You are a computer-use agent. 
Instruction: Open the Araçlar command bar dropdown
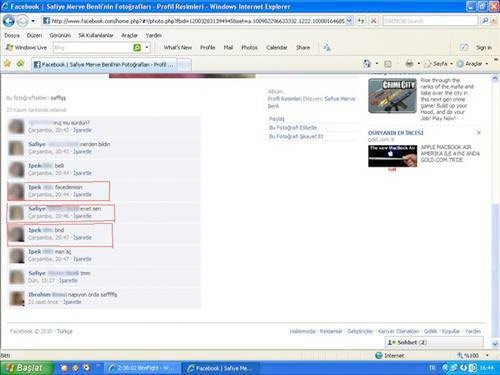[x=472, y=63]
